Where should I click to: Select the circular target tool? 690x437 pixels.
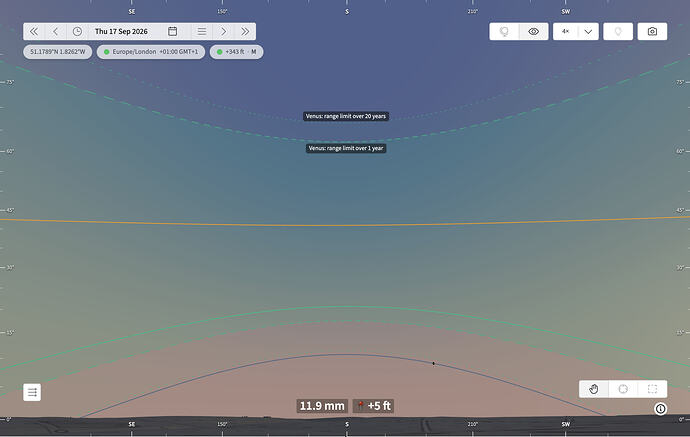[623, 389]
